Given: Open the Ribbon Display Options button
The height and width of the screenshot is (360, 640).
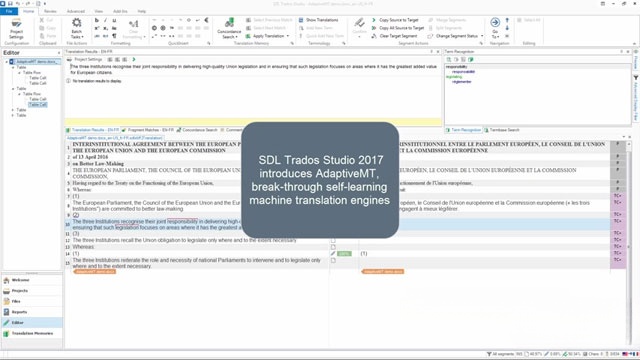Looking at the screenshot, I should coord(602,3).
